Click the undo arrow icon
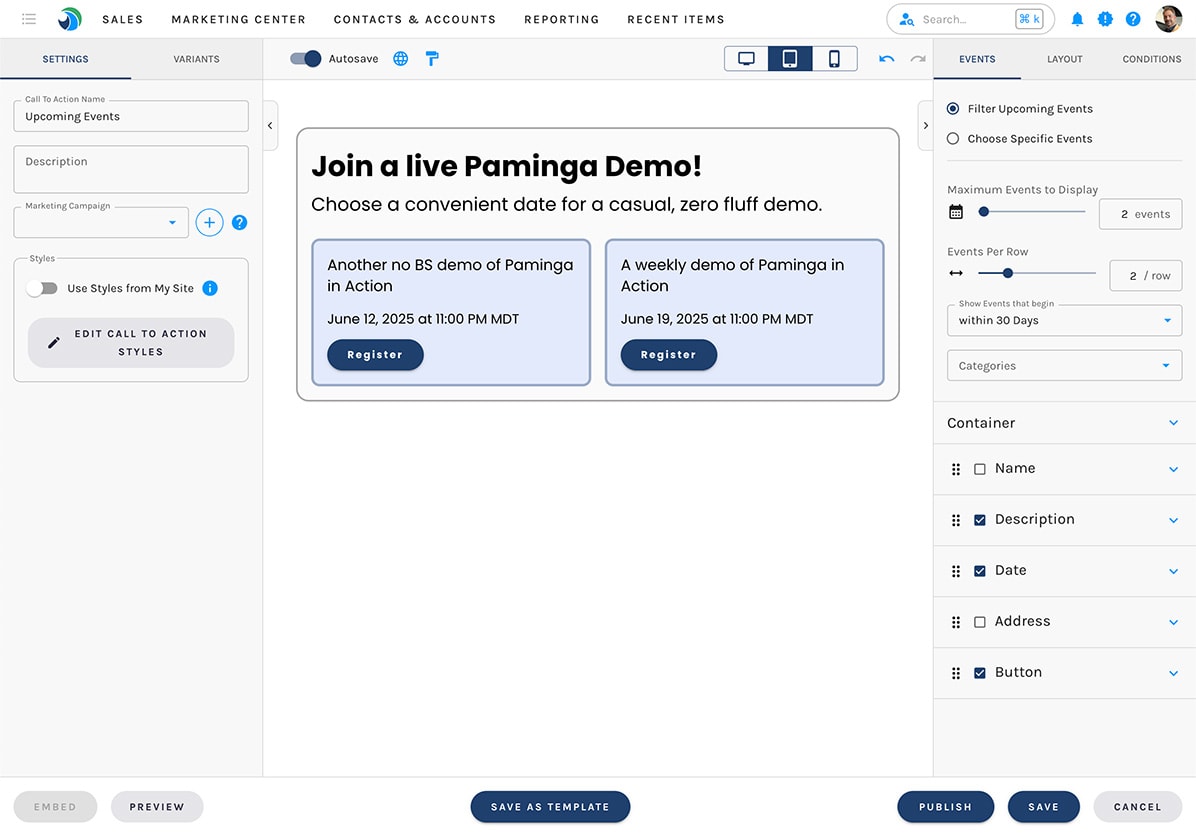The width and height of the screenshot is (1196, 836). pos(886,58)
